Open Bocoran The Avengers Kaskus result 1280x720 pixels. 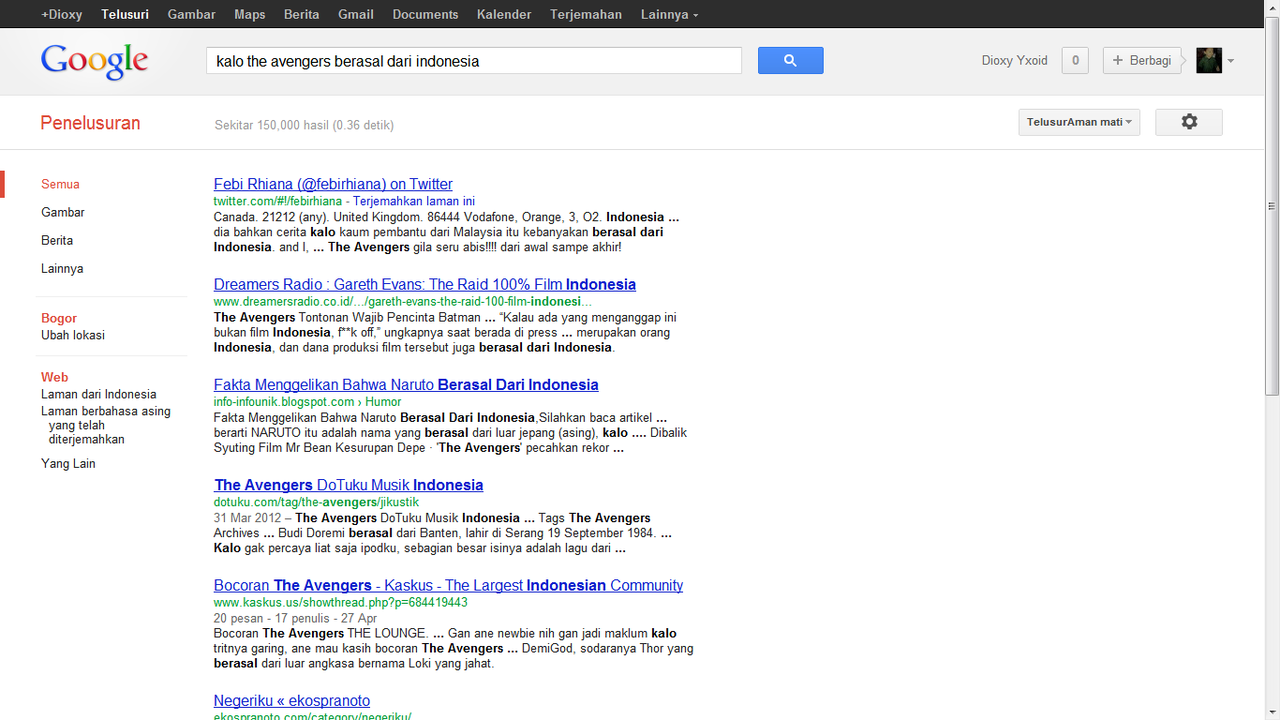(449, 585)
